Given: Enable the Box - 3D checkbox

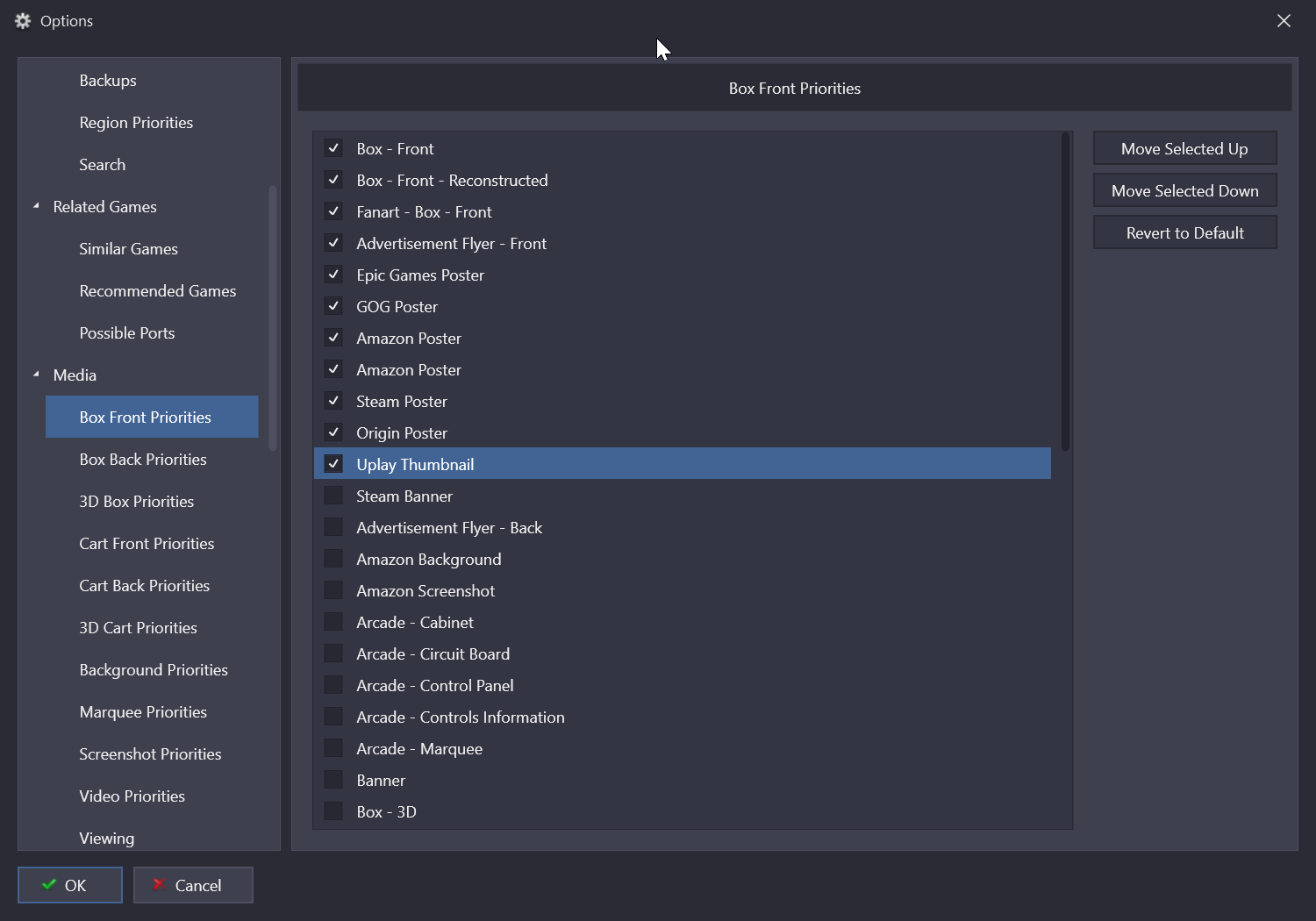Looking at the screenshot, I should (x=333, y=811).
